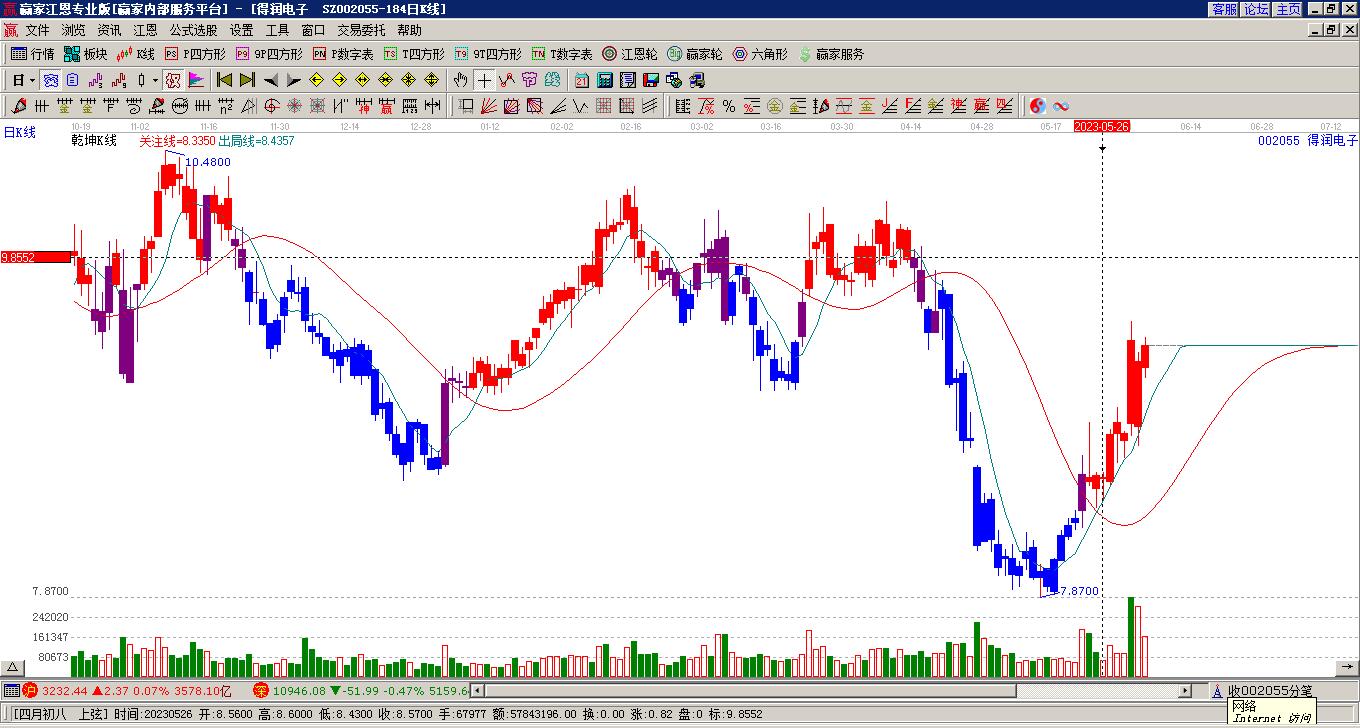Click the 002055 得润电子 stock name
The image size is (1360, 728).
(1308, 141)
